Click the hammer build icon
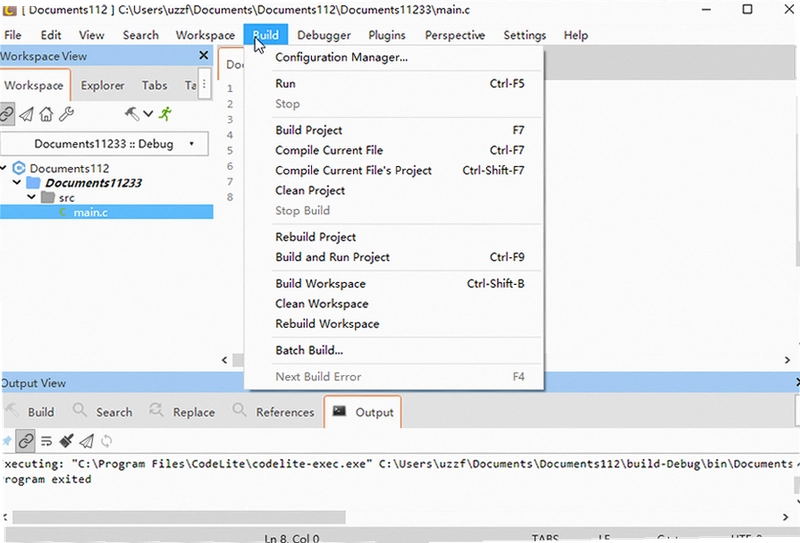This screenshot has height=543, width=800. click(x=132, y=114)
